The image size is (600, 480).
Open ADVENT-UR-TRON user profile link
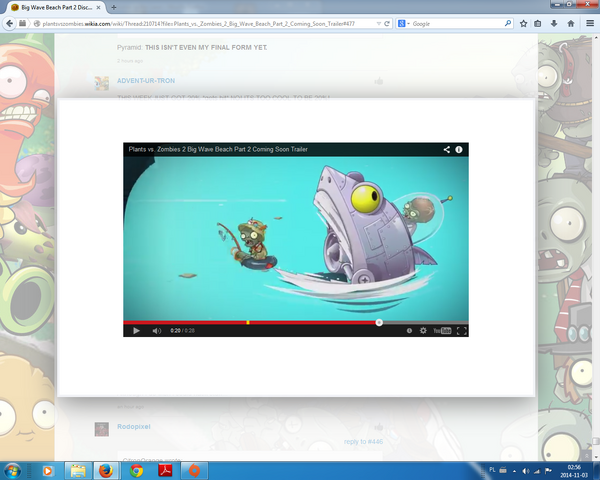[x=146, y=81]
